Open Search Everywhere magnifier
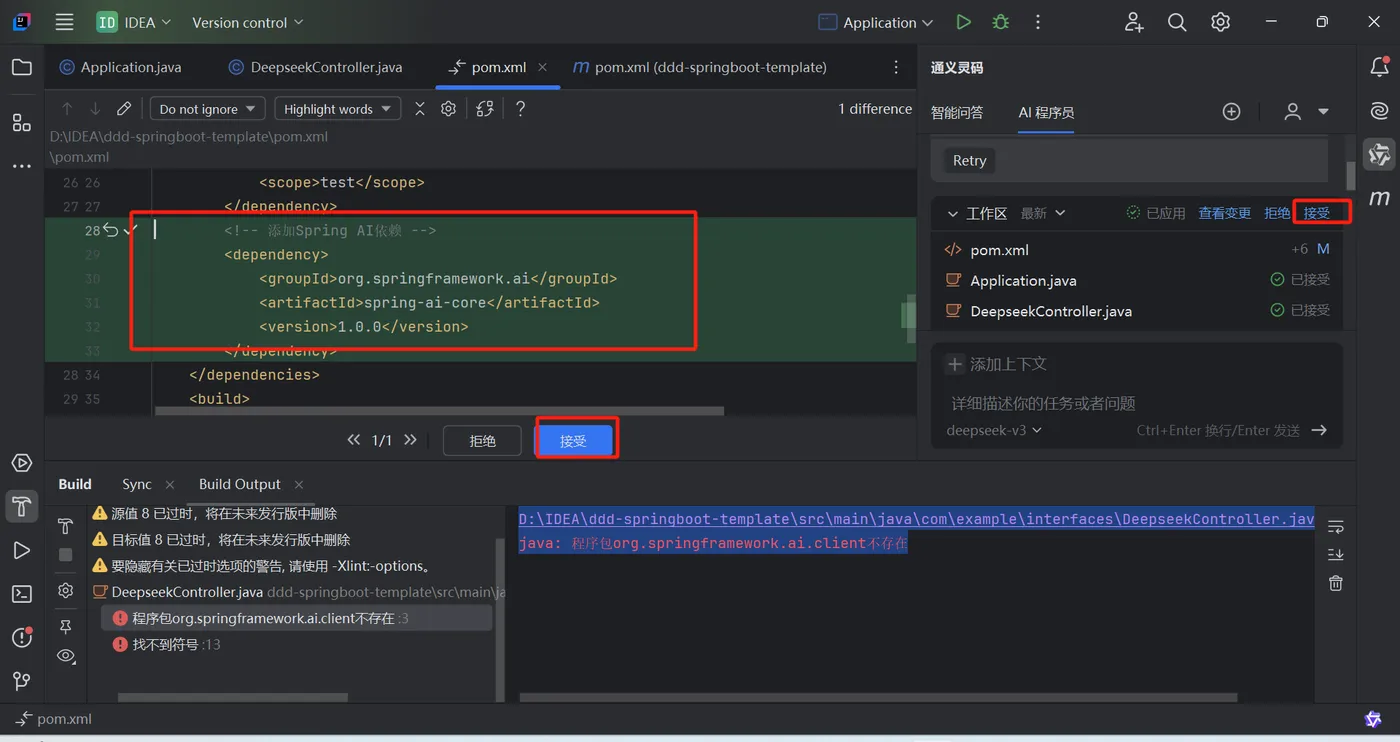1400x742 pixels. pyautogui.click(x=1177, y=22)
